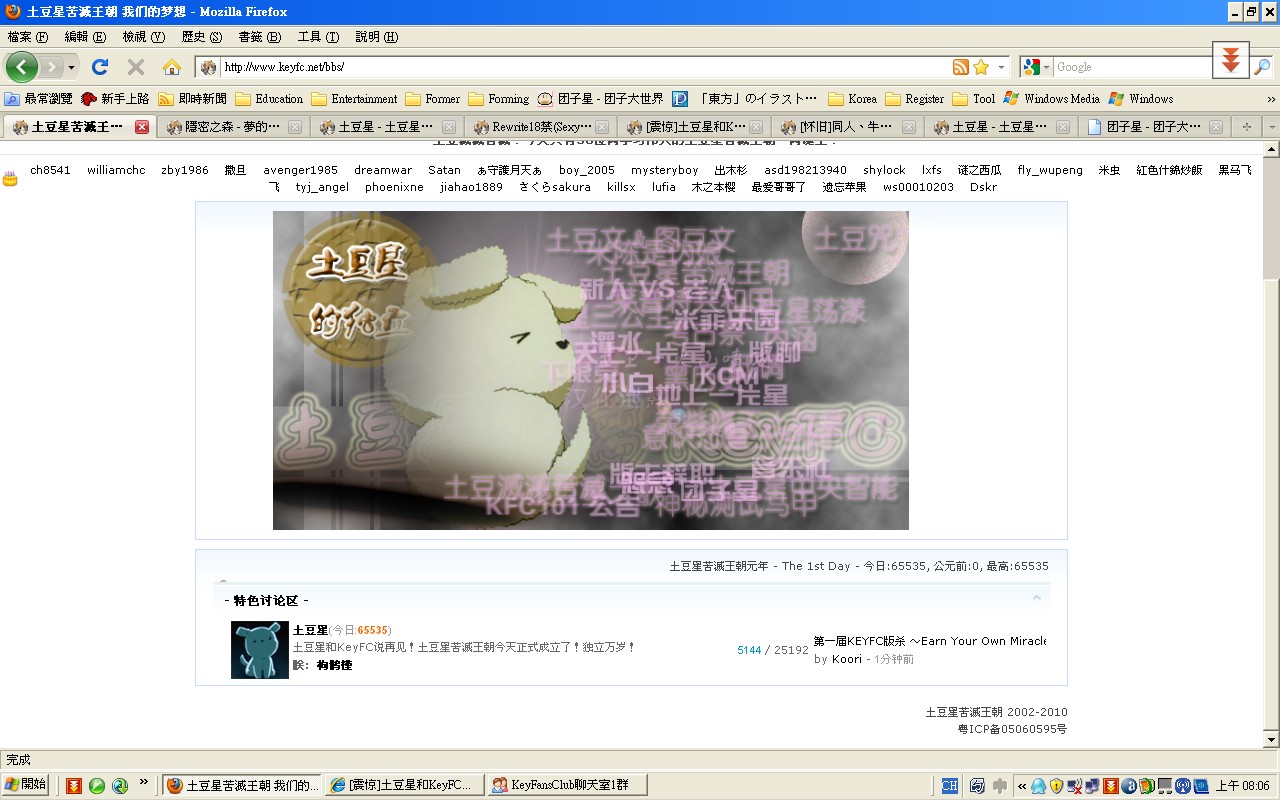Open the Entertainment bookmark folder

pos(354,99)
